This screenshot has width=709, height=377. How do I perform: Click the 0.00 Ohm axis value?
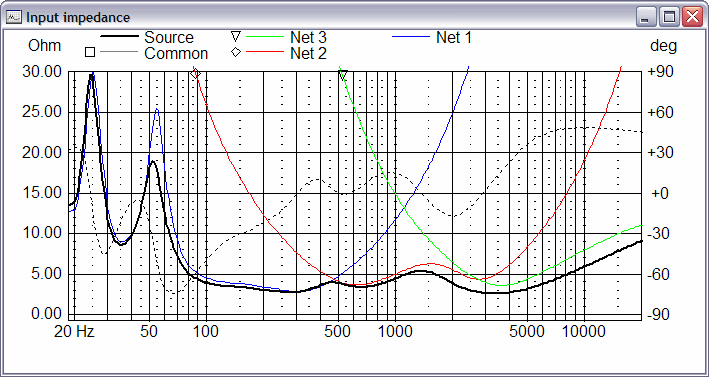coord(45,314)
